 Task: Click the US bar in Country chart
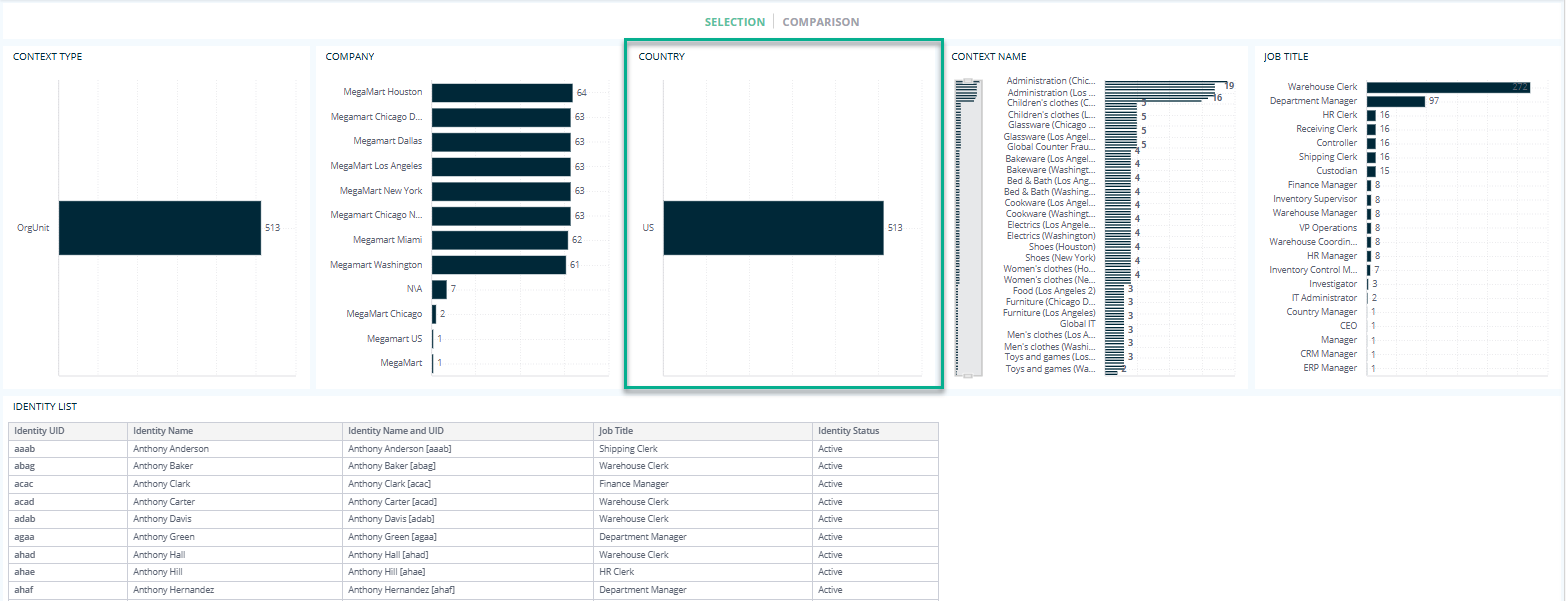point(773,228)
